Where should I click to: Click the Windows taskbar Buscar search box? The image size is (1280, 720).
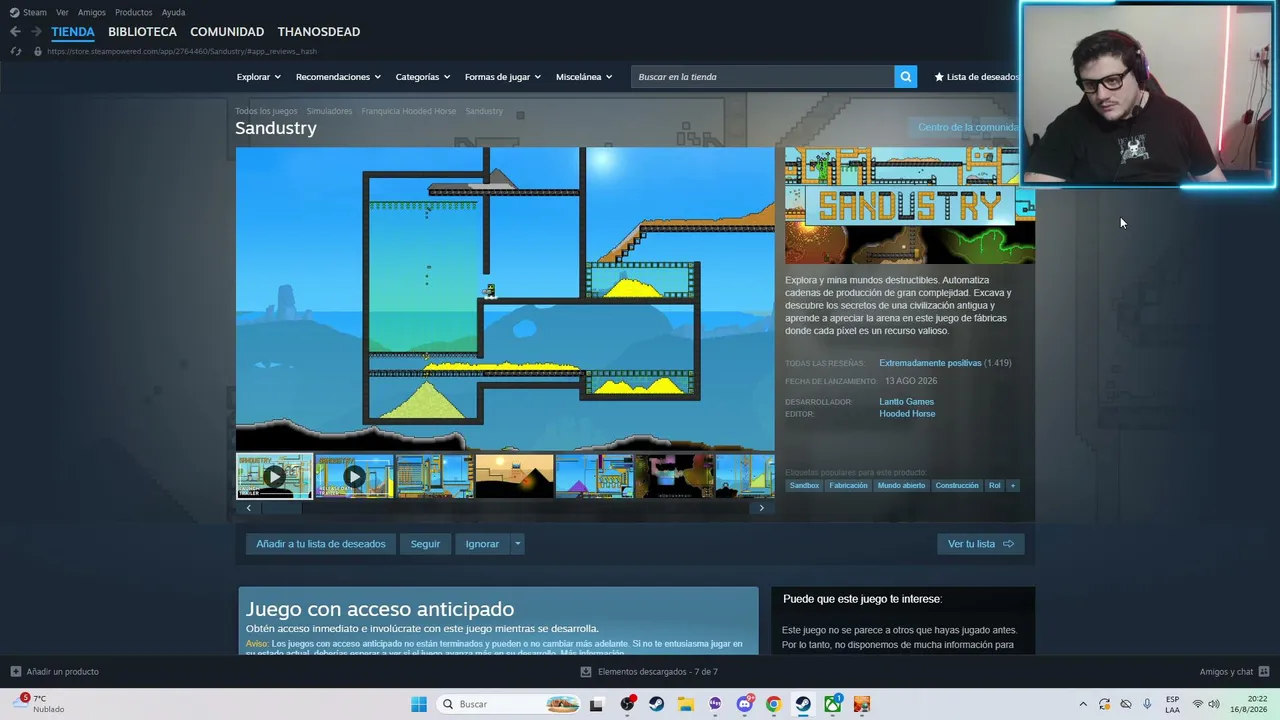[x=508, y=704]
